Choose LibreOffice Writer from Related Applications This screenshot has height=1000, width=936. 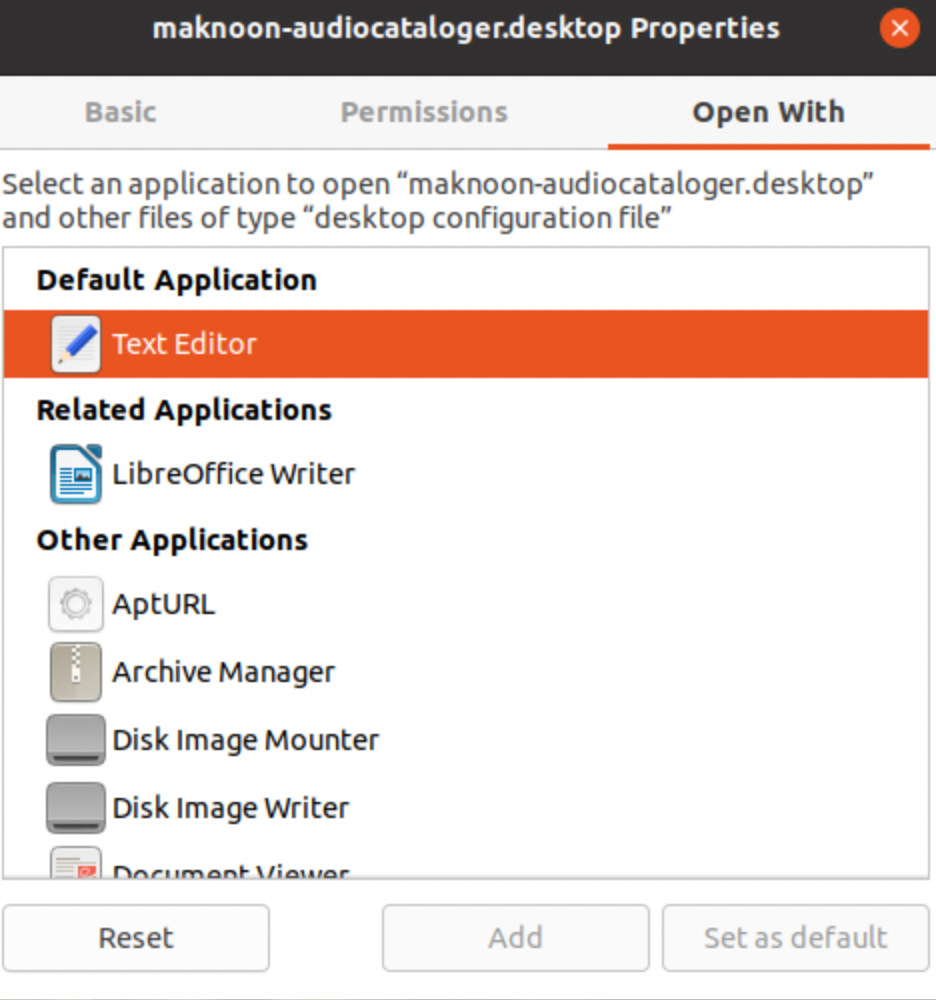pyautogui.click(x=233, y=474)
